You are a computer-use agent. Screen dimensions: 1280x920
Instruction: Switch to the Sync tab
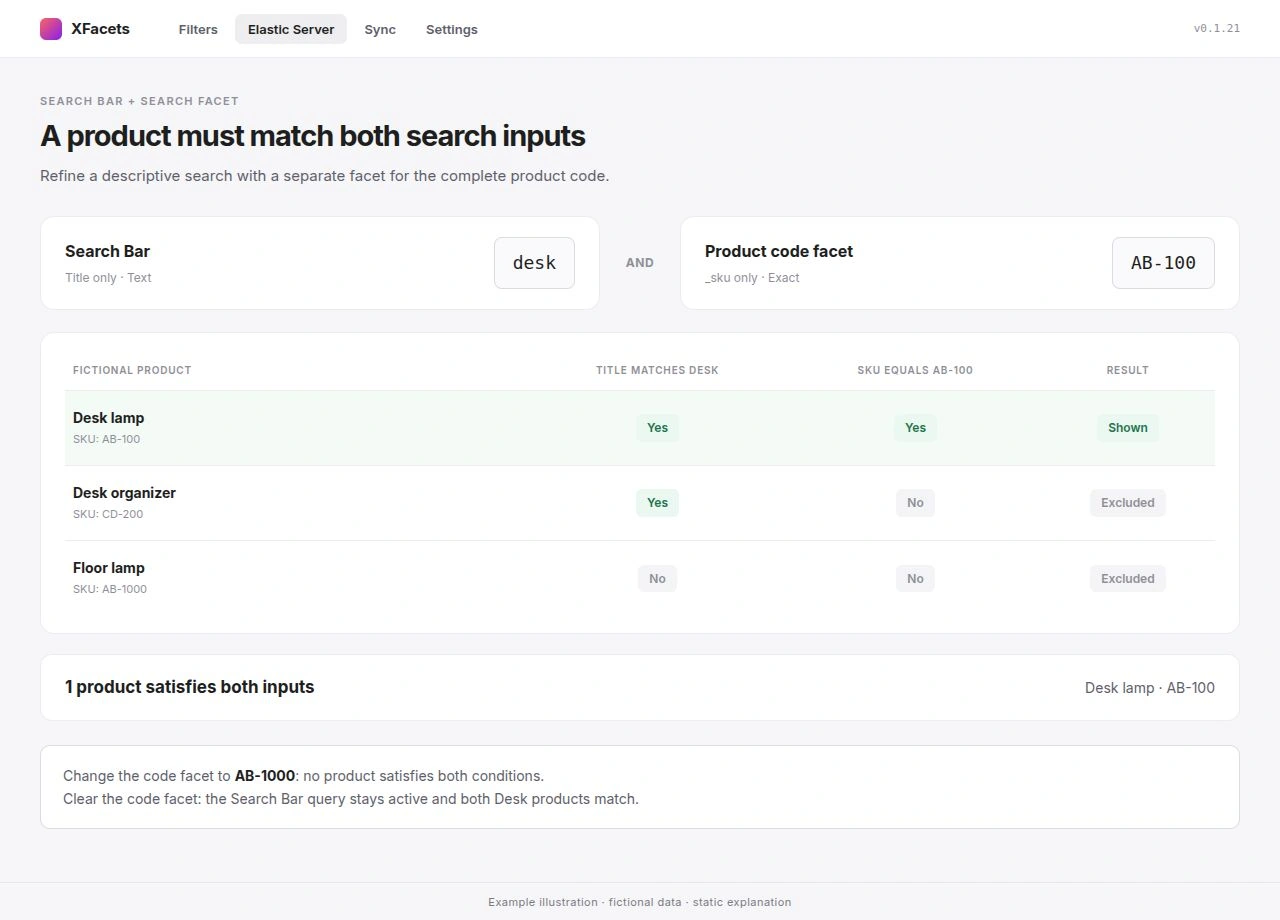coord(380,29)
